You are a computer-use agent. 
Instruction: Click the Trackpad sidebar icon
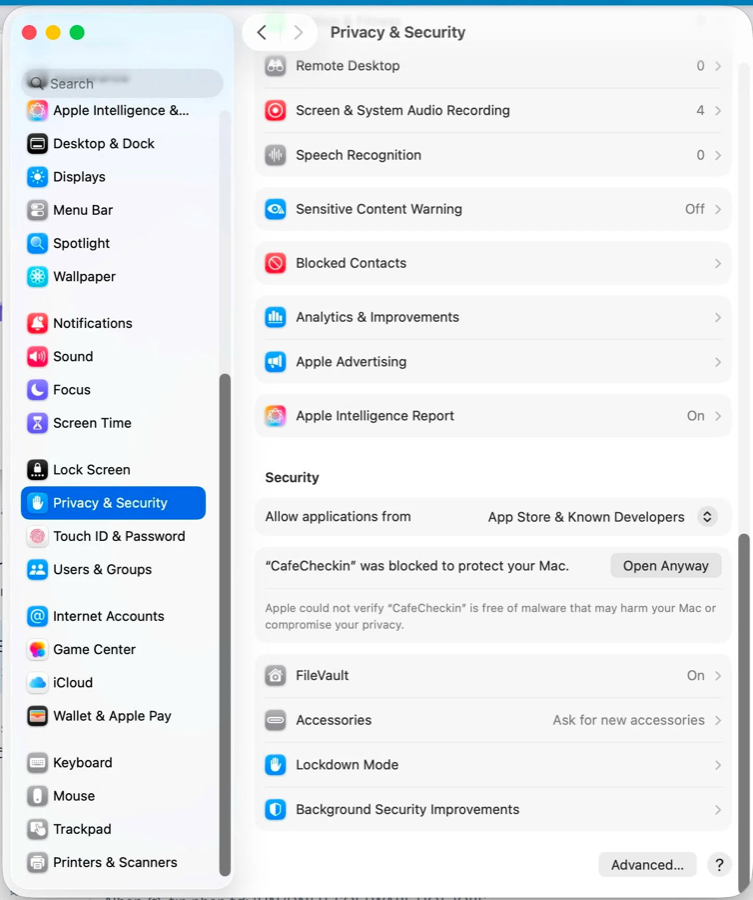coord(37,829)
